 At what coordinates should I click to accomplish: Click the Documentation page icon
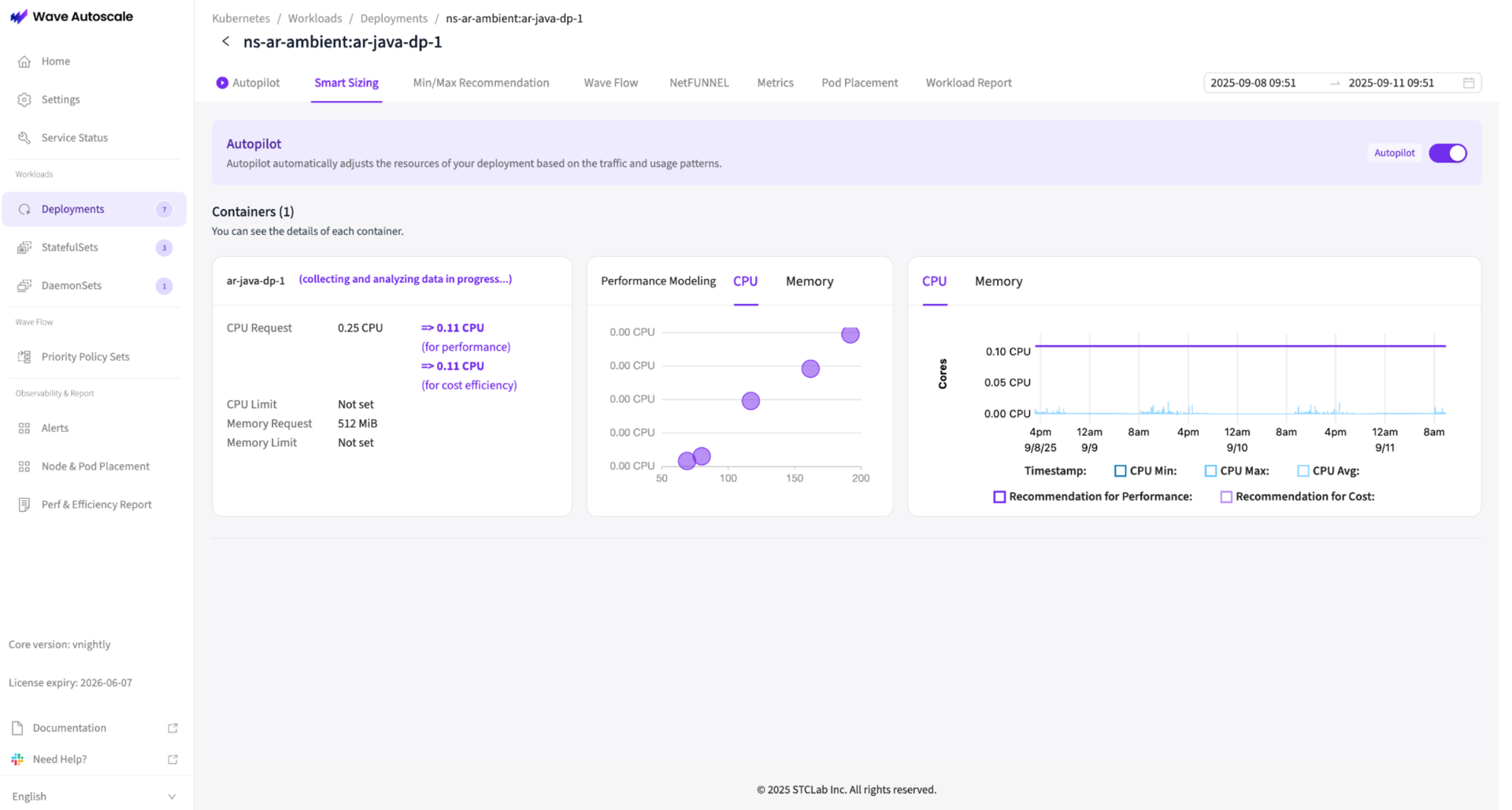tap(17, 728)
